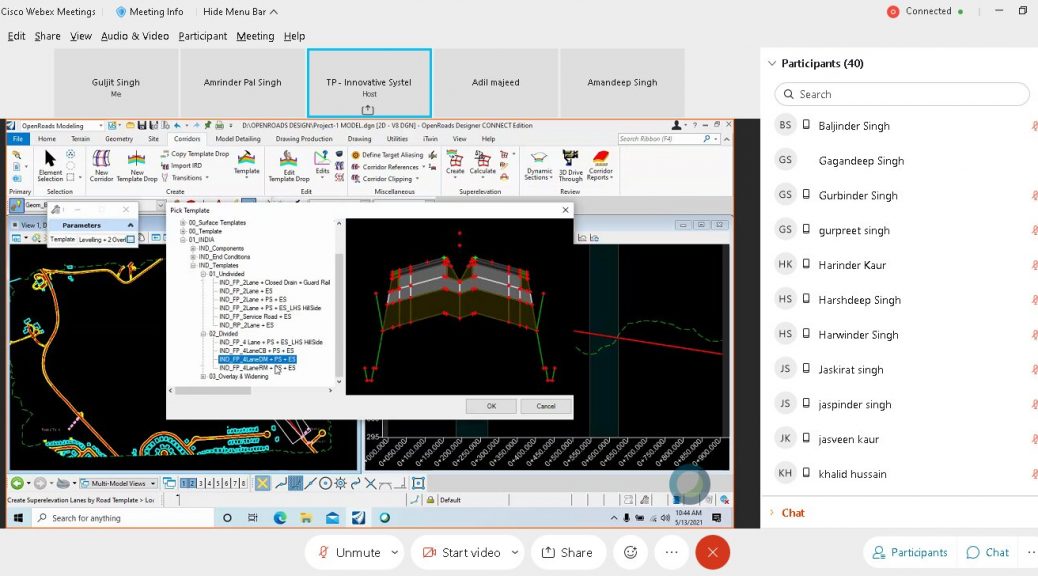The height and width of the screenshot is (576, 1038).
Task: Toggle Unmute microphone in Webex
Action: click(x=349, y=552)
